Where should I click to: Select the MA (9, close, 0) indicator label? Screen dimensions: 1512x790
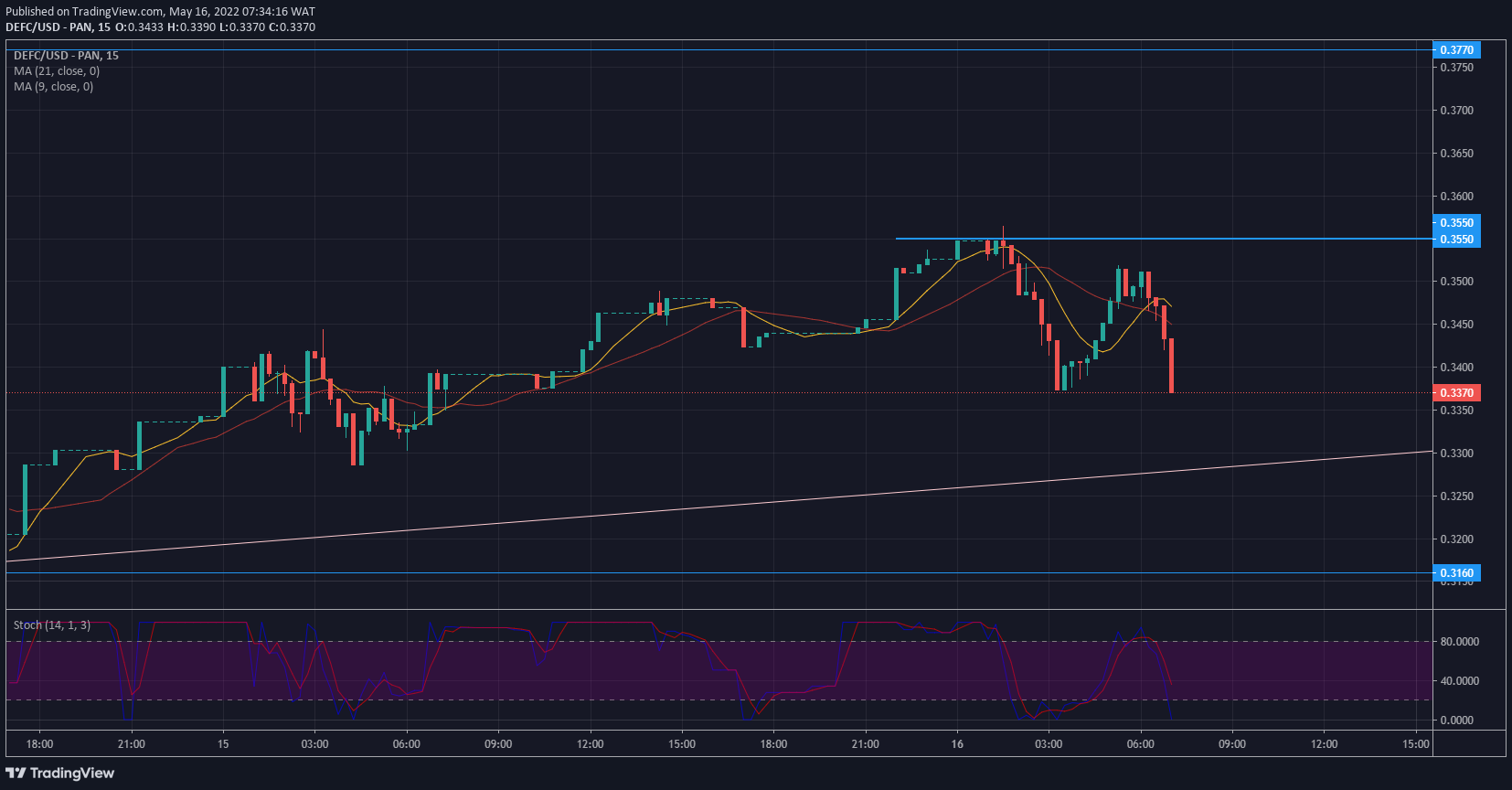click(53, 87)
